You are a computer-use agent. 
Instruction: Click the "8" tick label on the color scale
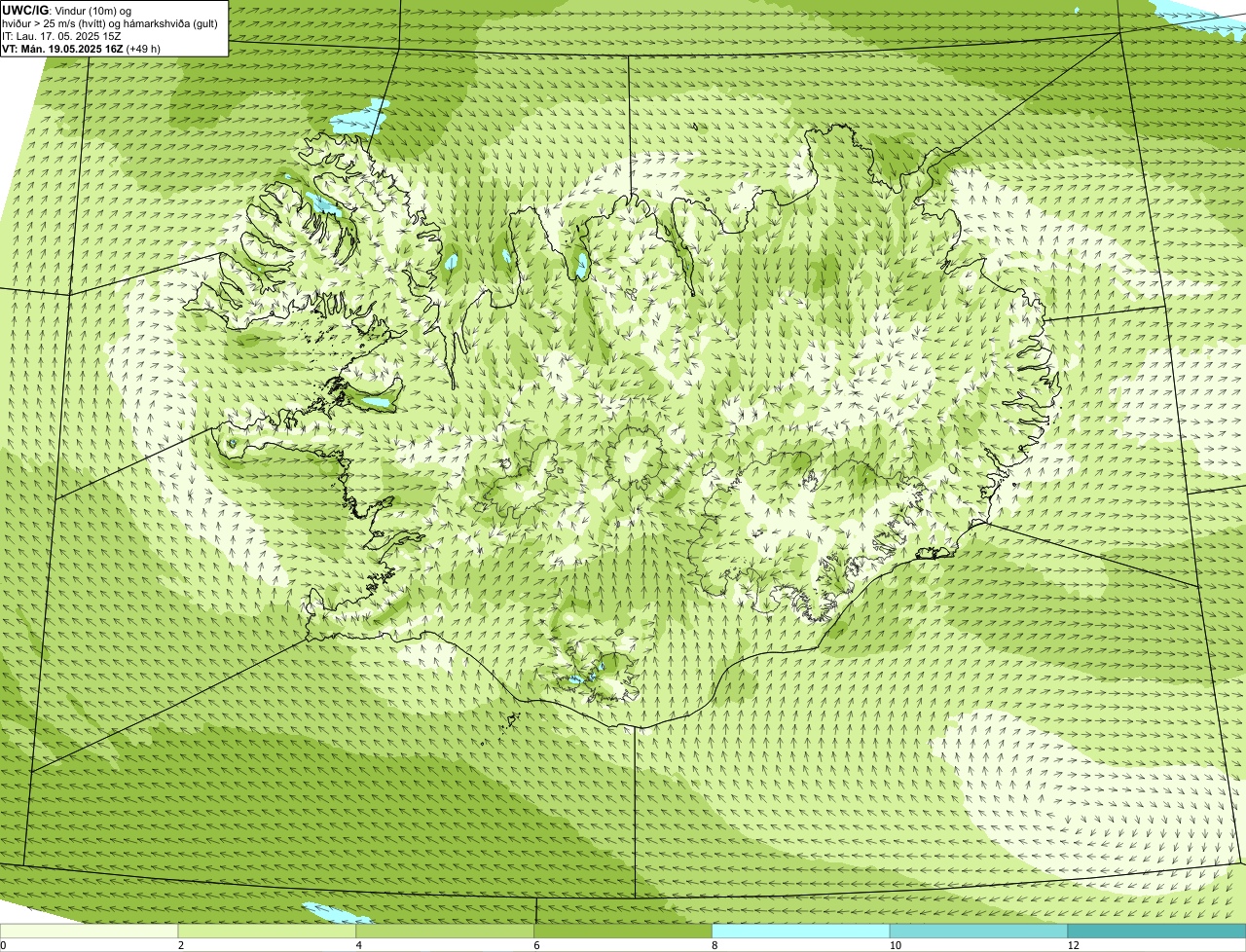[715, 945]
